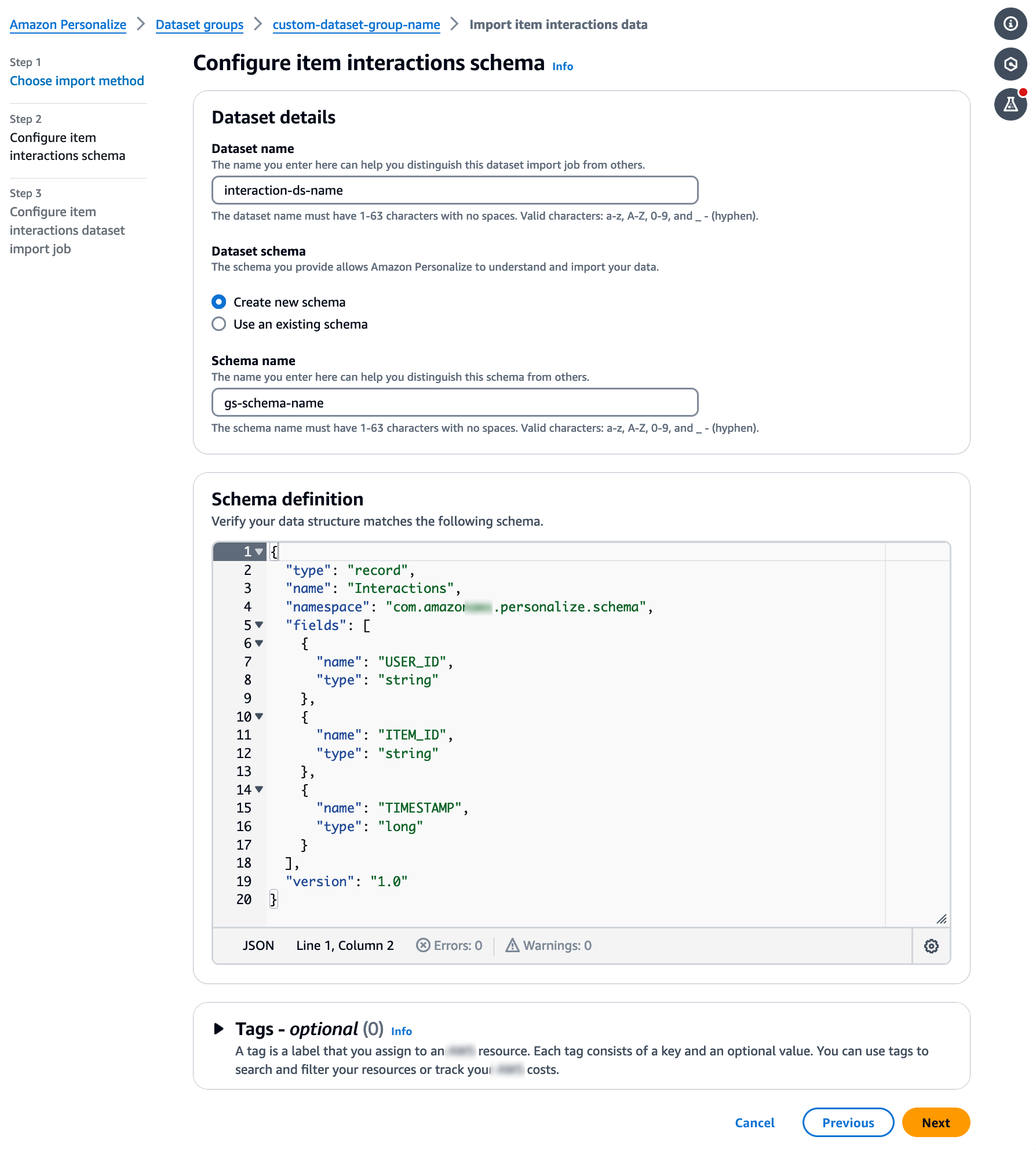Collapse the fields array on line 5

pos(259,625)
